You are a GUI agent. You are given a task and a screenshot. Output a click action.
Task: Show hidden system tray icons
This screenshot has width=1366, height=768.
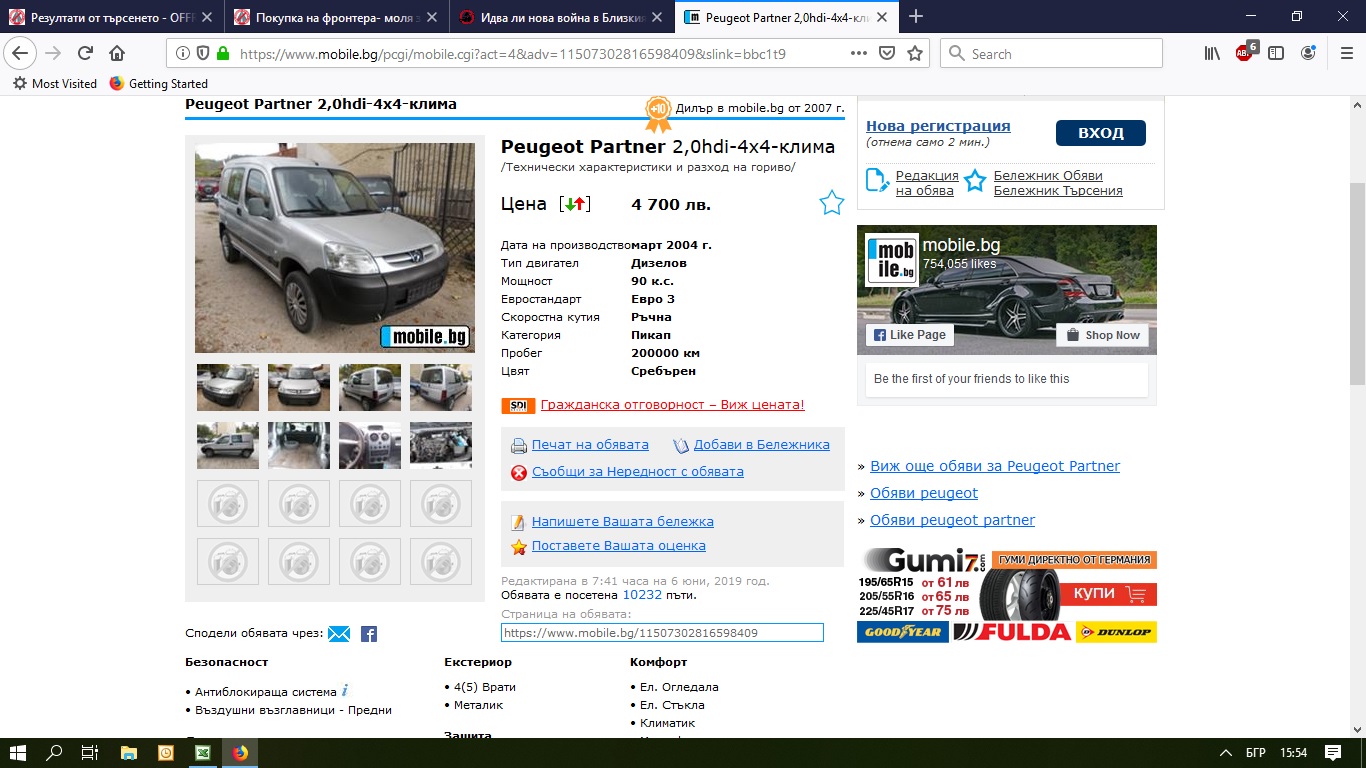[1226, 753]
